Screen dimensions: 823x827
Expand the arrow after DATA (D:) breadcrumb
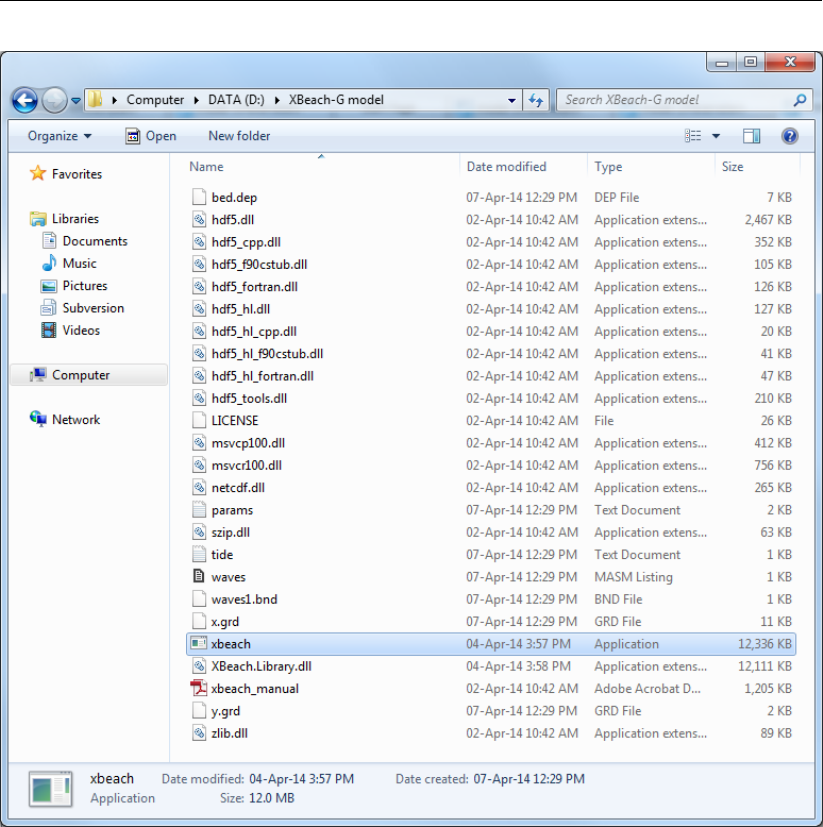pos(276,100)
